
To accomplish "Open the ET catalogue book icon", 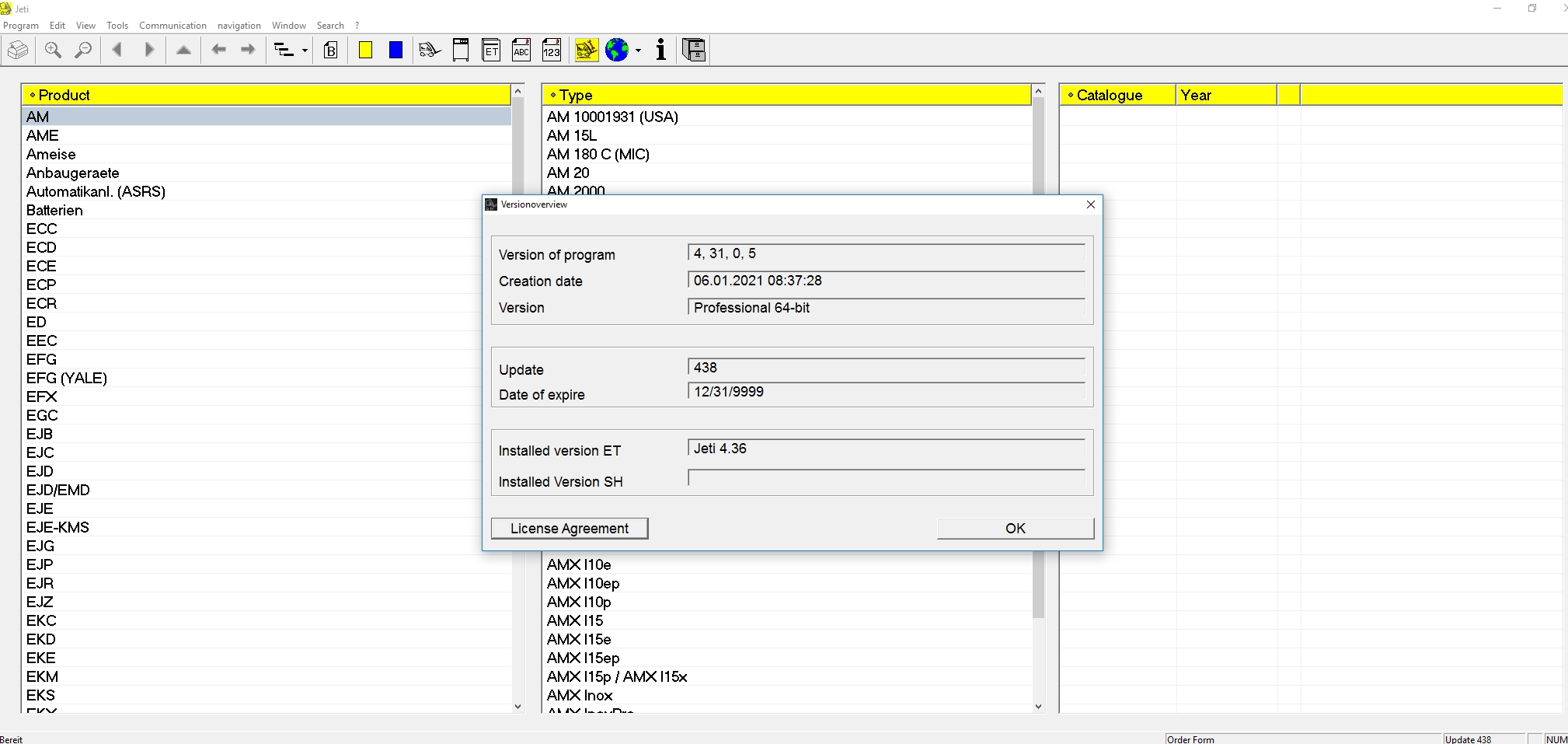I will [491, 50].
